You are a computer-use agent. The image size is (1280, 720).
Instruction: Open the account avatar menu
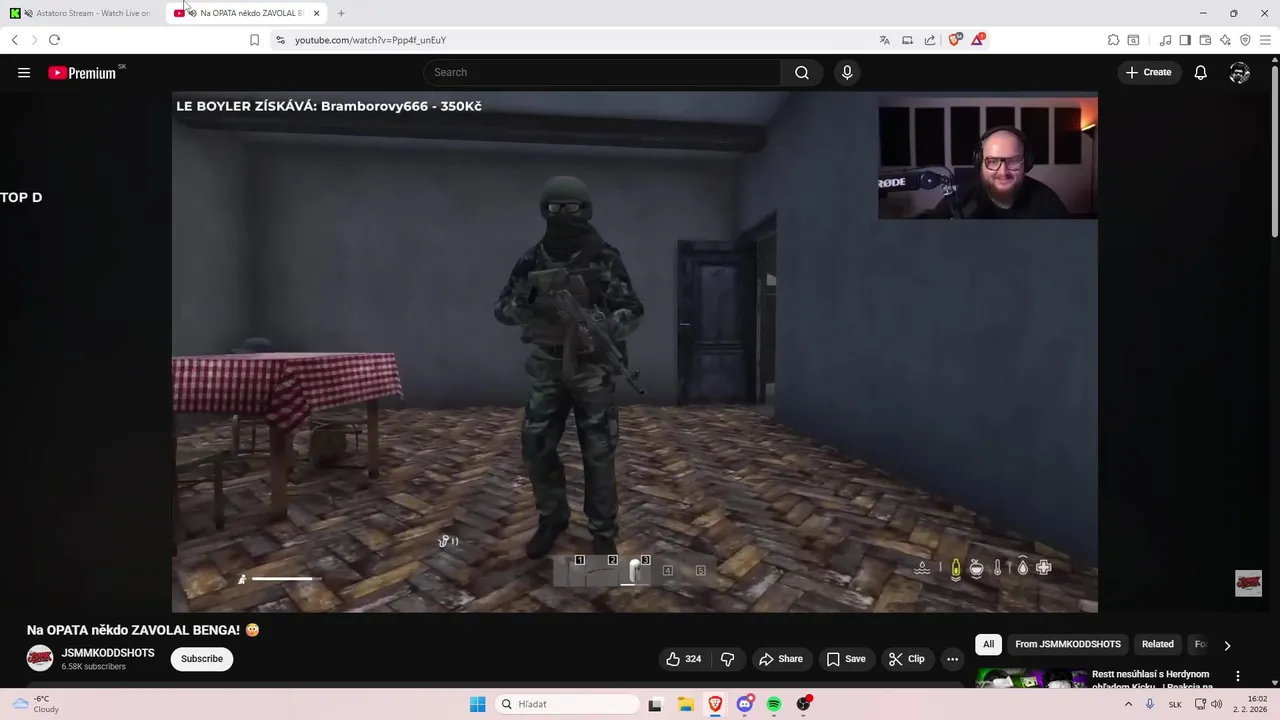click(1240, 72)
